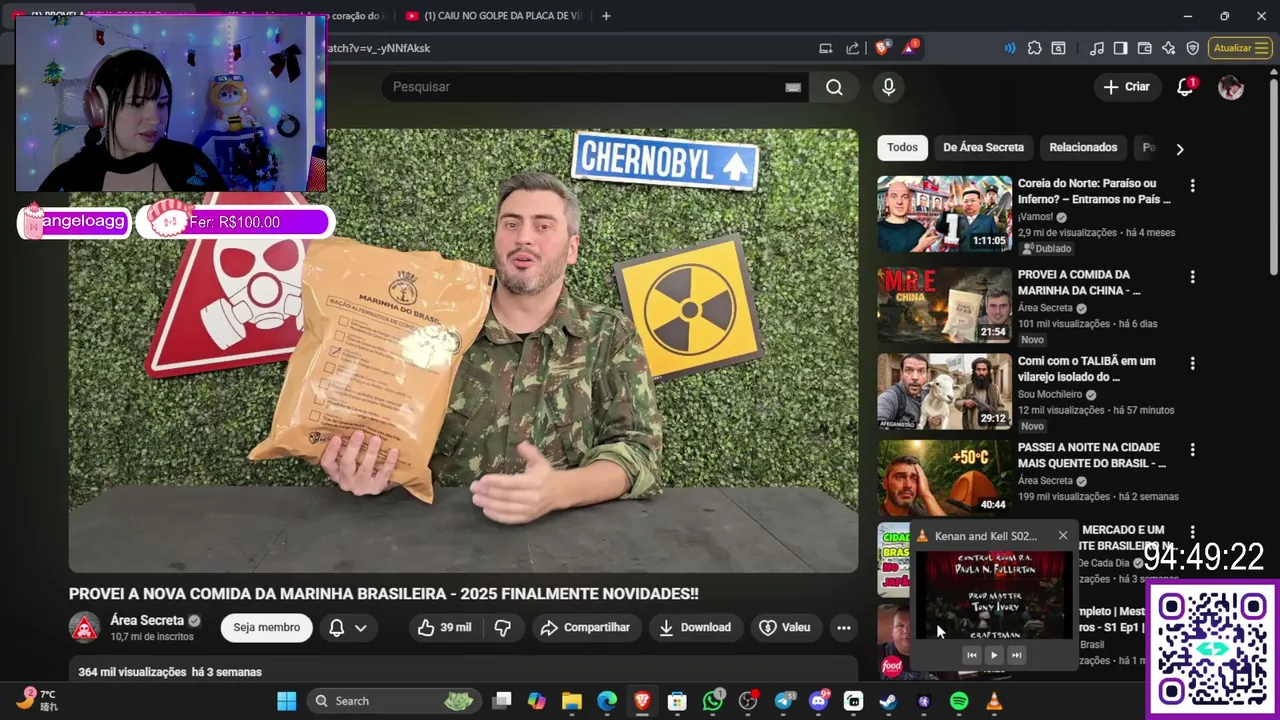Open the Coreia do Norte video thumbnail

tap(945, 214)
